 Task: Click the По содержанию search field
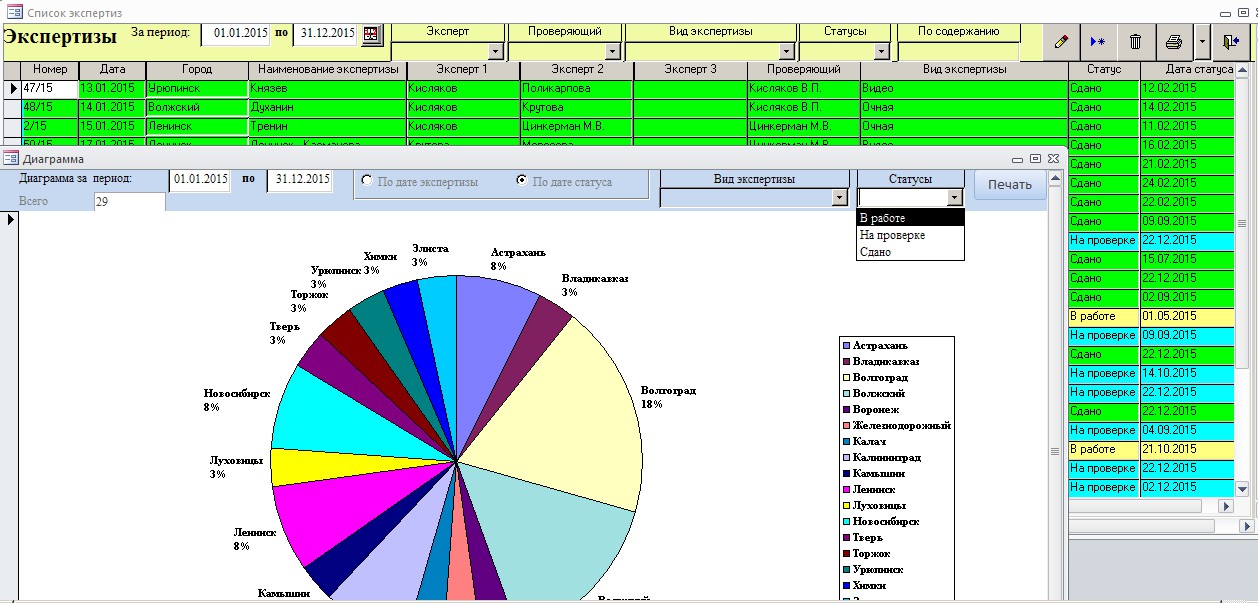point(958,51)
